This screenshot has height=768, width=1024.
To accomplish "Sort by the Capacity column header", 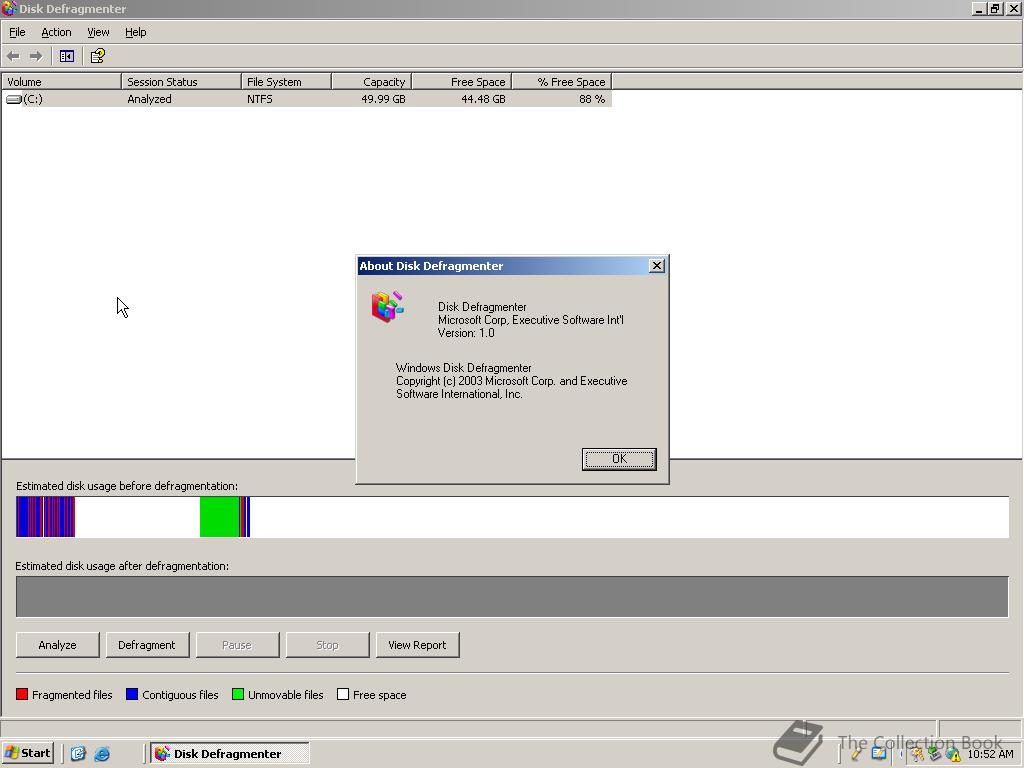I will tap(372, 82).
